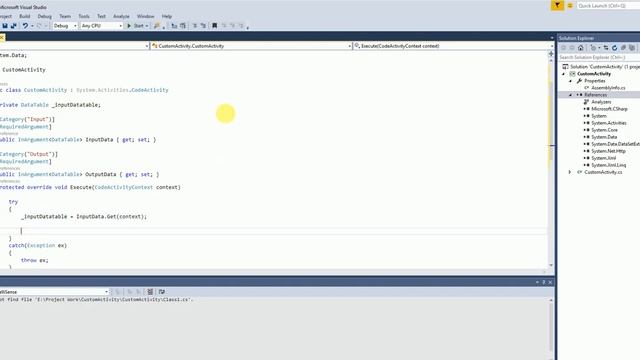The width and height of the screenshot is (640, 360).
Task: Click the Solution Explorer Back icon
Action: coord(563,48)
